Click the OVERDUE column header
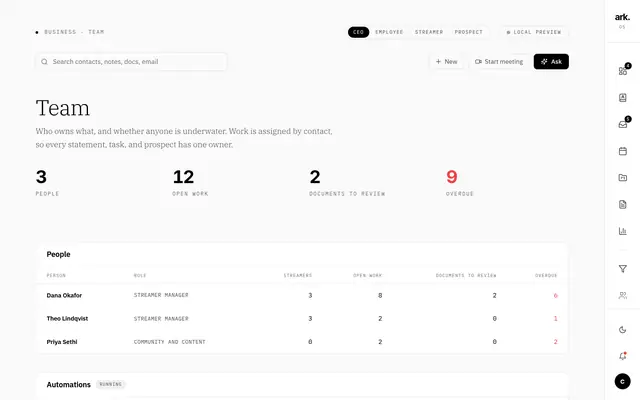The image size is (640, 400). tap(546, 276)
